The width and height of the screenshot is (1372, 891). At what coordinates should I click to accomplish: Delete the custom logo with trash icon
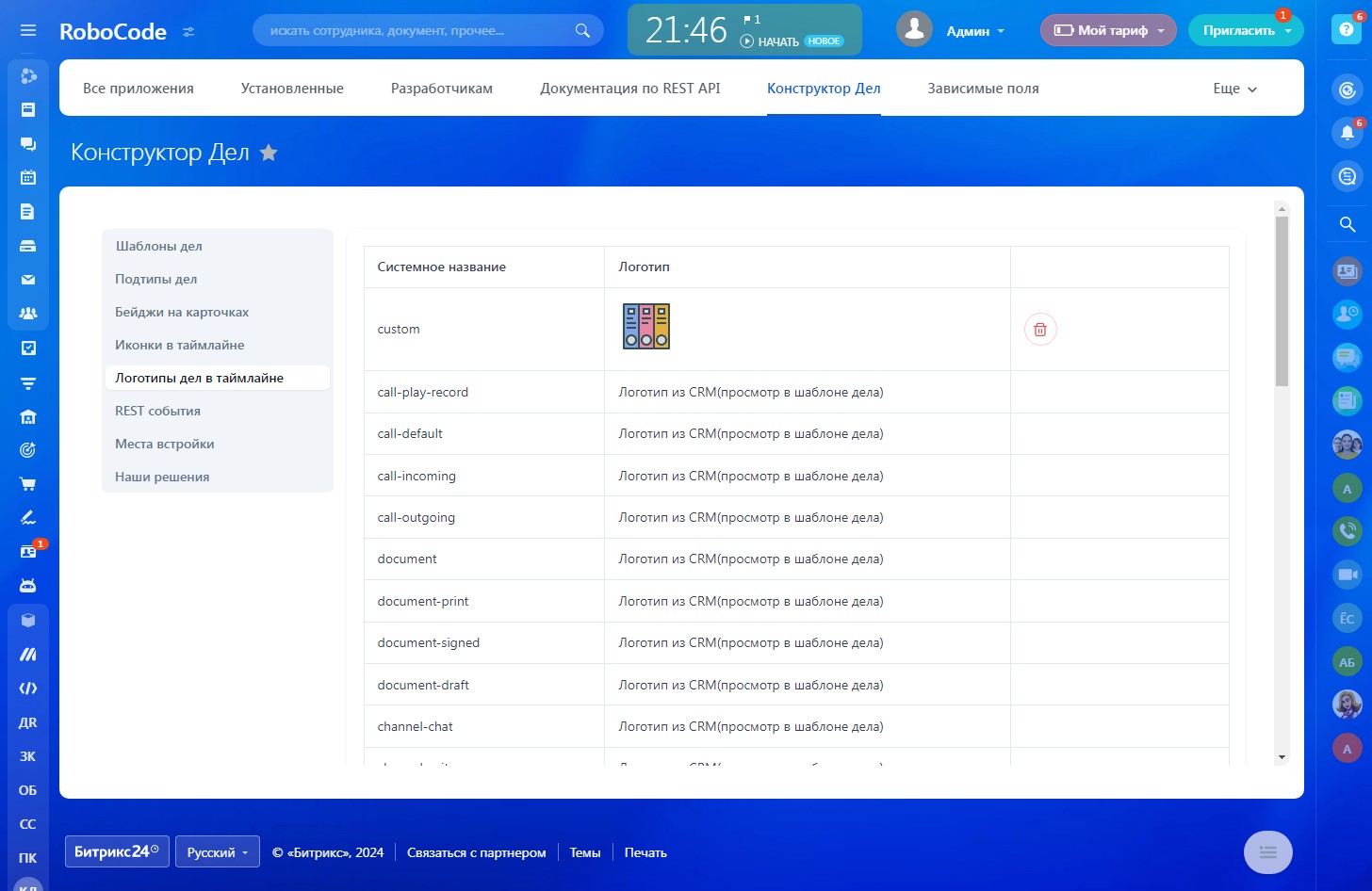pos(1040,330)
